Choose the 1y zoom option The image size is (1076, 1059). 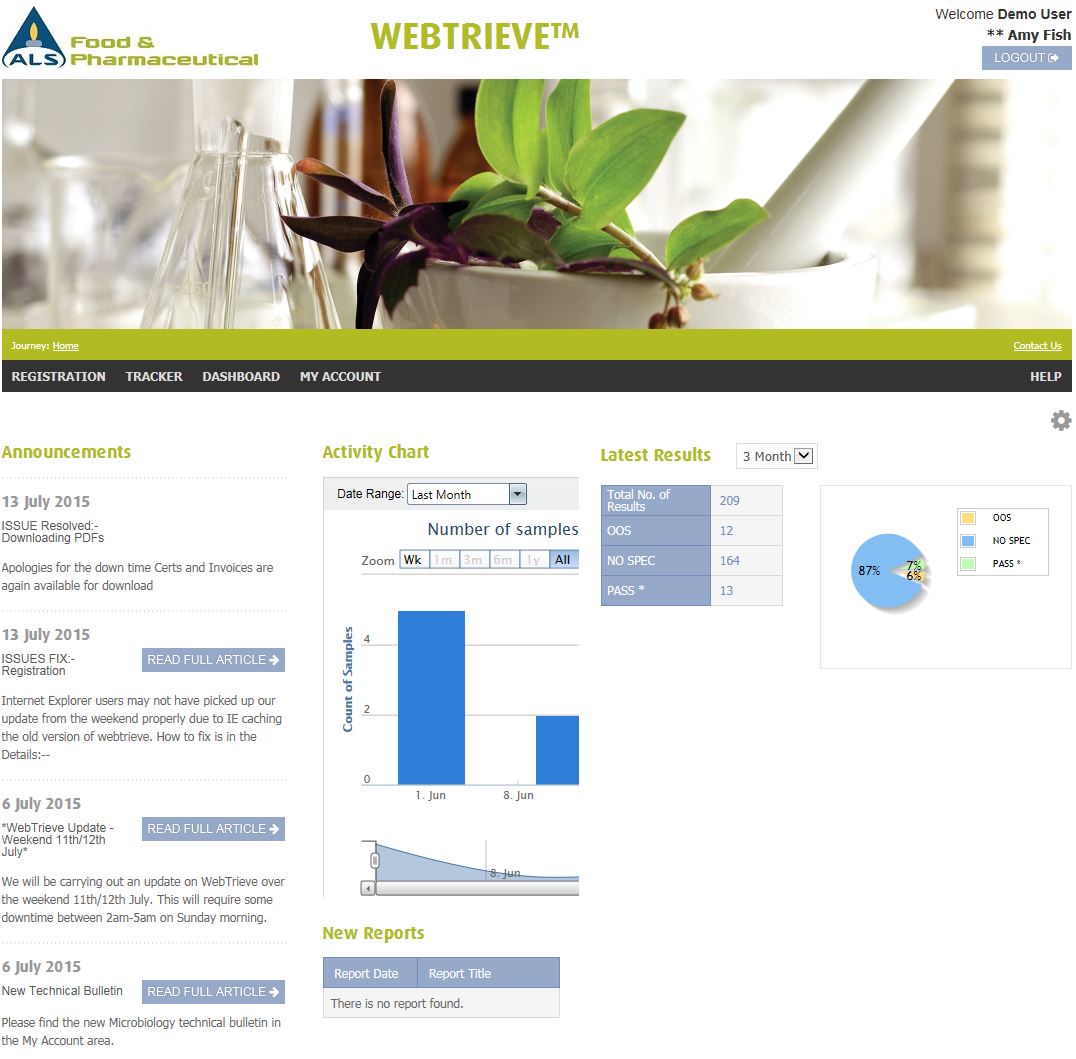point(533,560)
